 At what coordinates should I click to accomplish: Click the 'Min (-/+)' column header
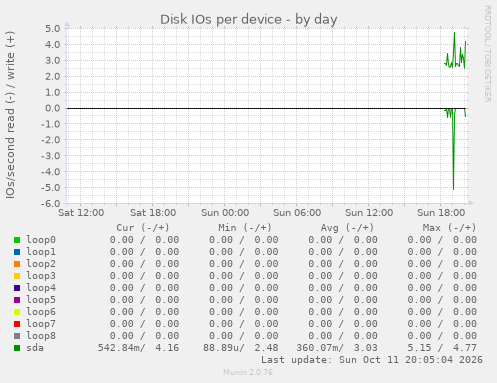coord(245,228)
